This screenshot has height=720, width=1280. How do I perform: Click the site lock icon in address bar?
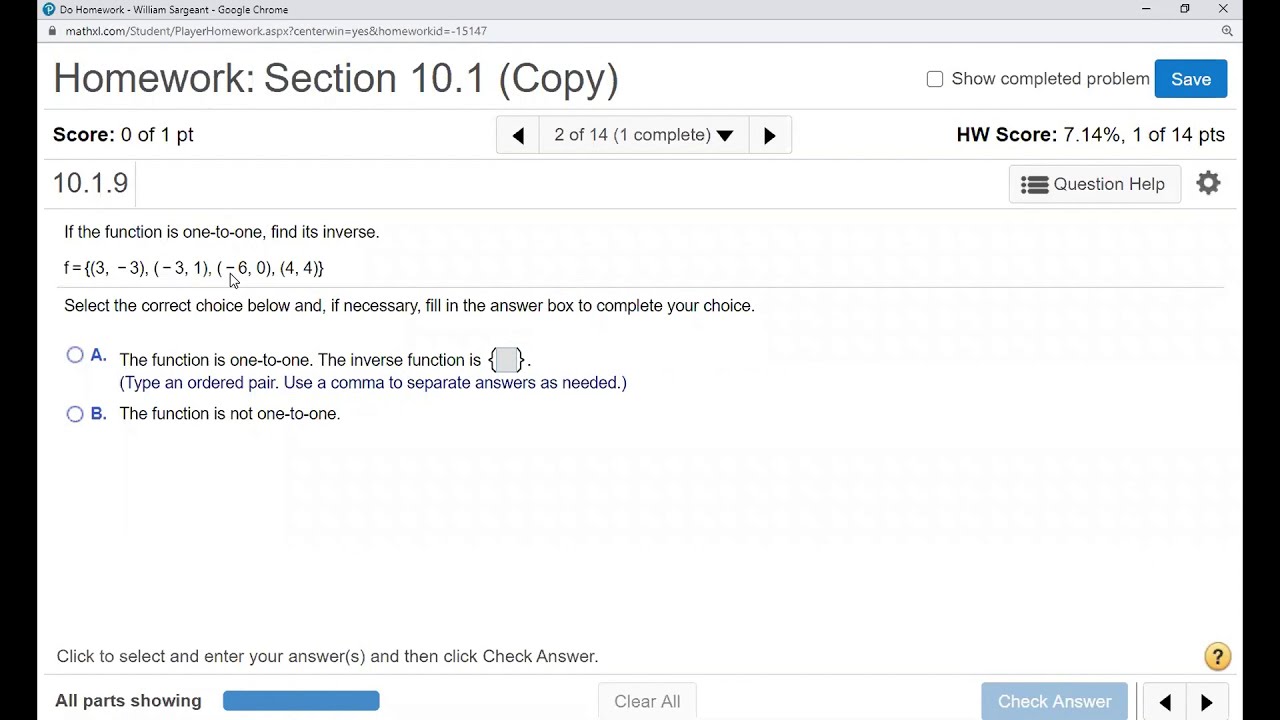point(52,31)
